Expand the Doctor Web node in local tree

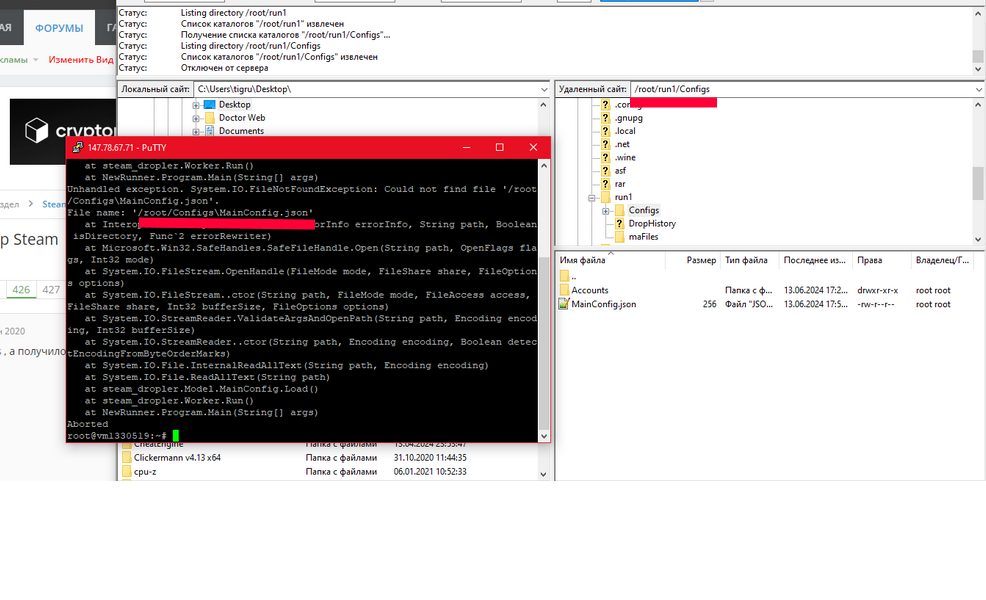point(196,118)
